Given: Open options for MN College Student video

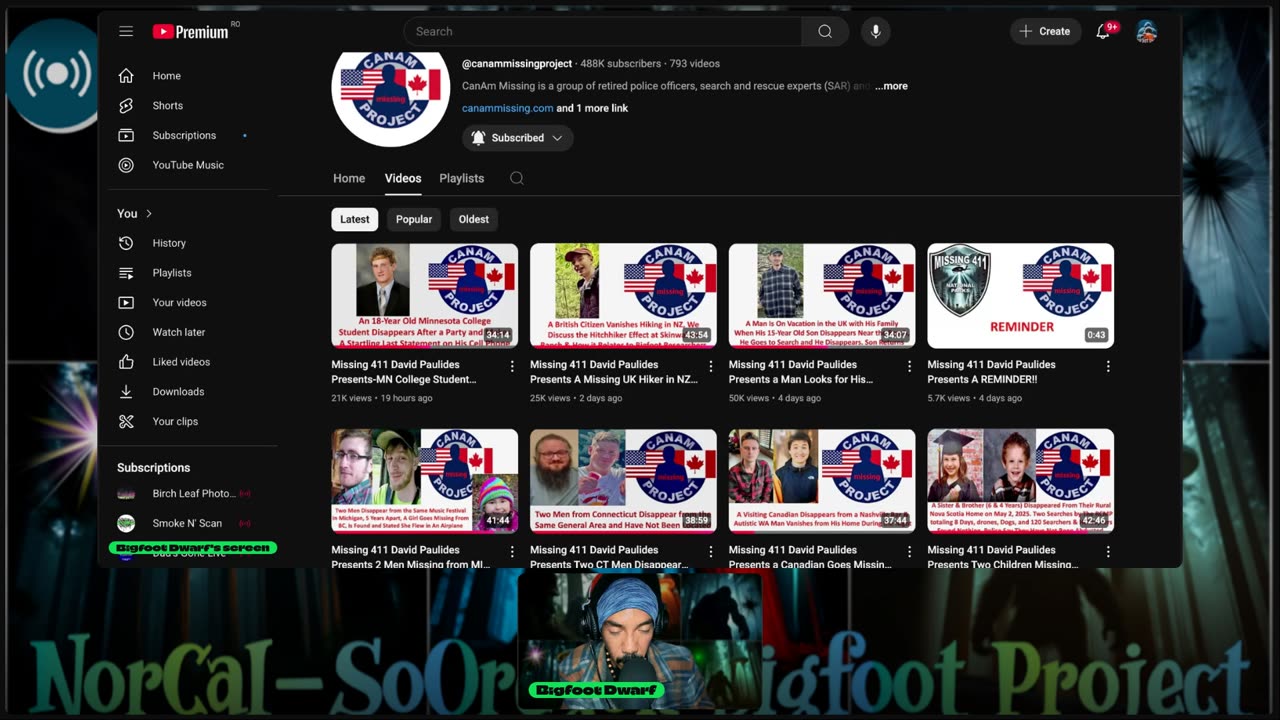Looking at the screenshot, I should pyautogui.click(x=512, y=367).
